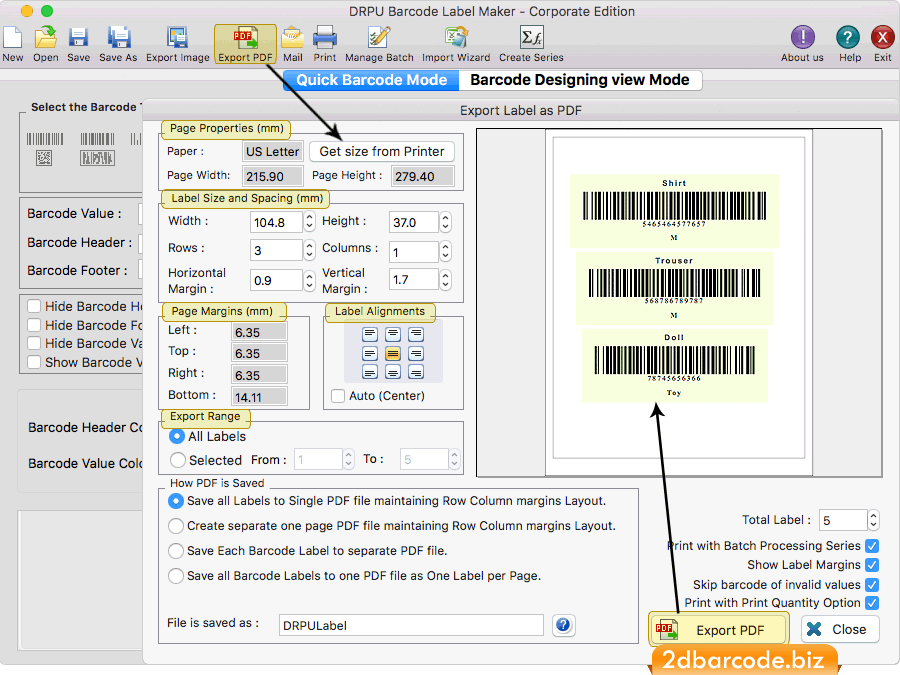Close the Export Label dialog
Viewport: 900px width, 675px height.
(840, 629)
